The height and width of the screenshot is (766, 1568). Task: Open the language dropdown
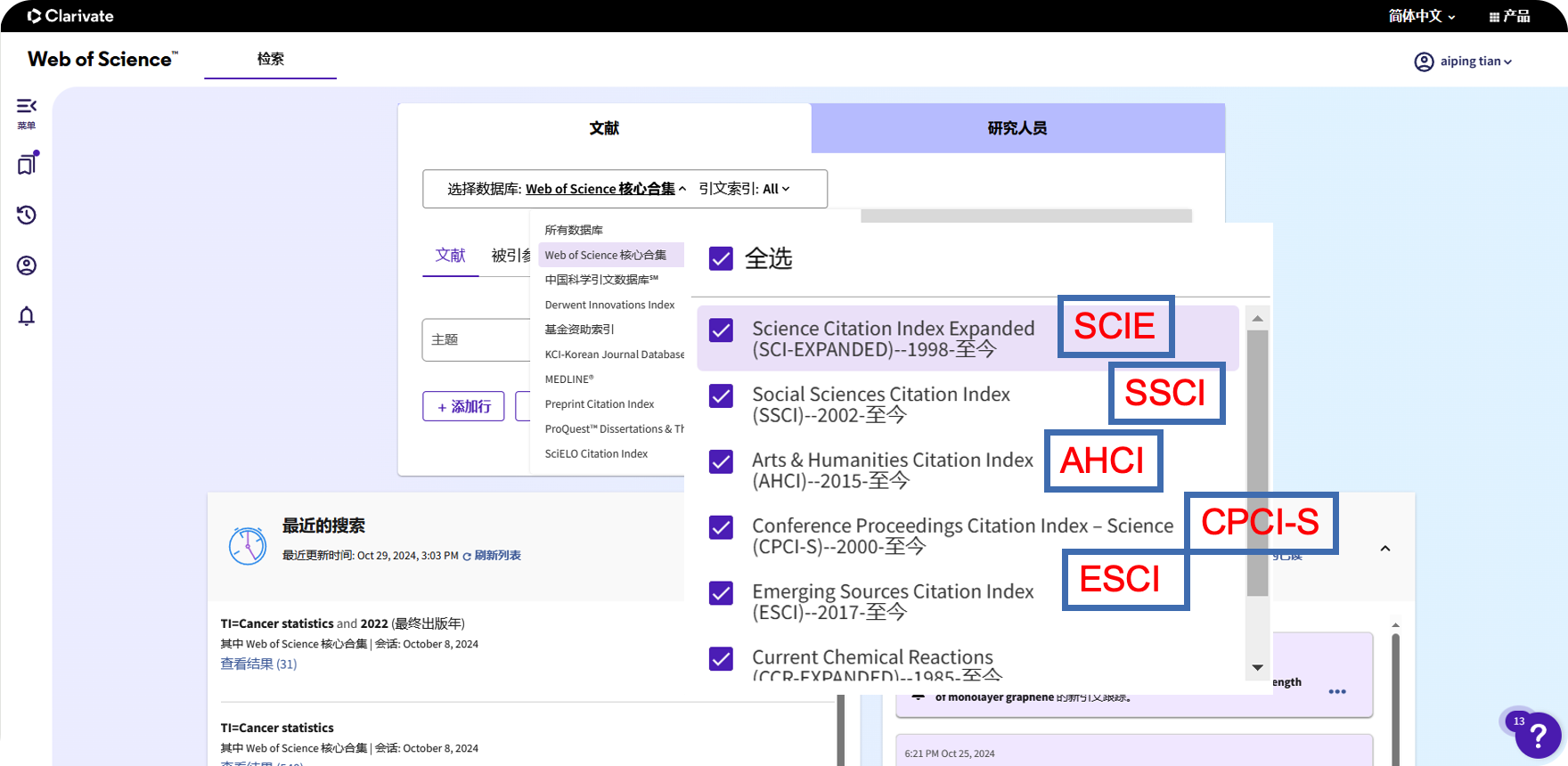[1422, 16]
